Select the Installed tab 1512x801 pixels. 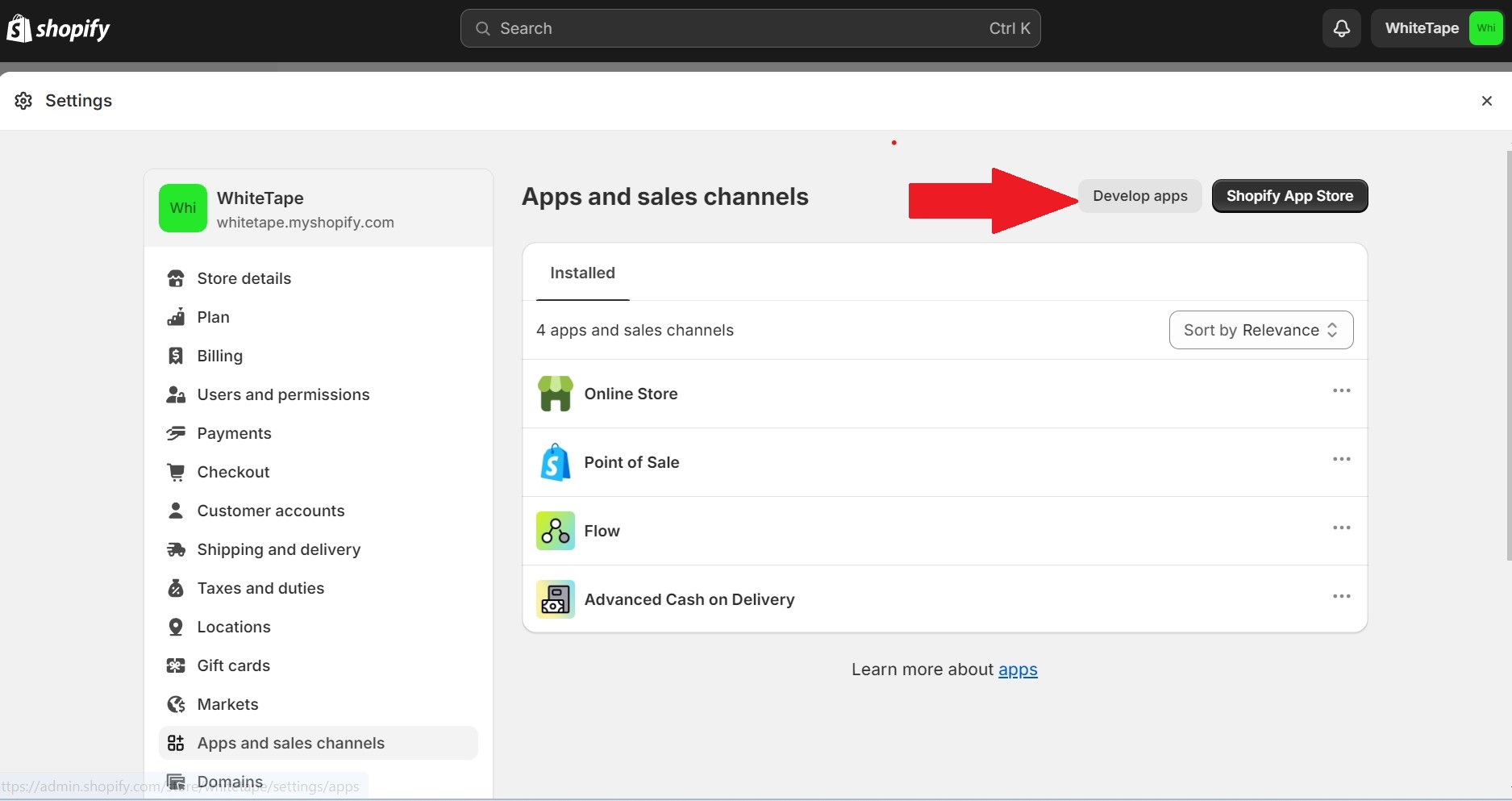click(582, 273)
